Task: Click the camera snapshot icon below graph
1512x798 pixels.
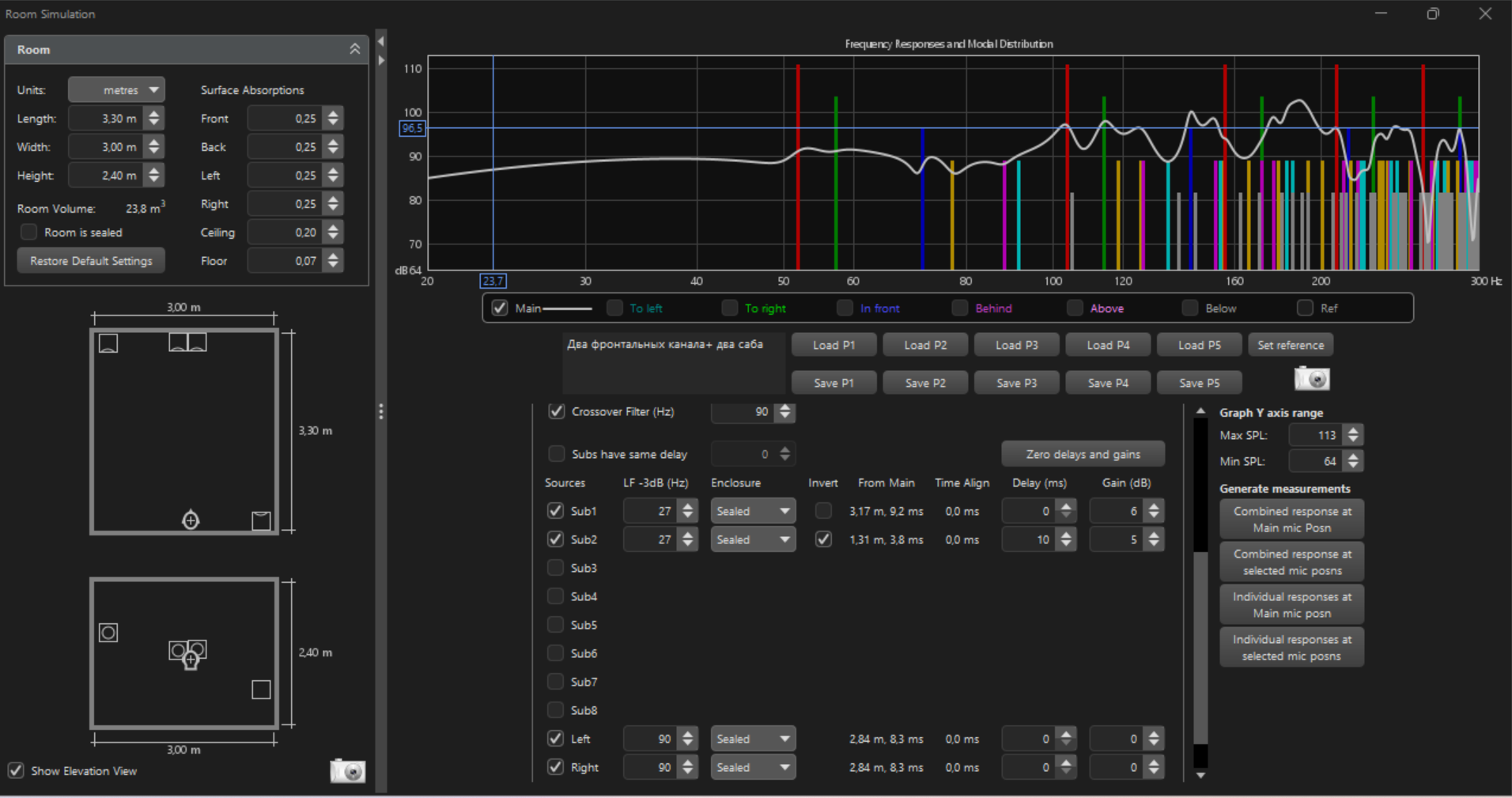Action: 1311,379
